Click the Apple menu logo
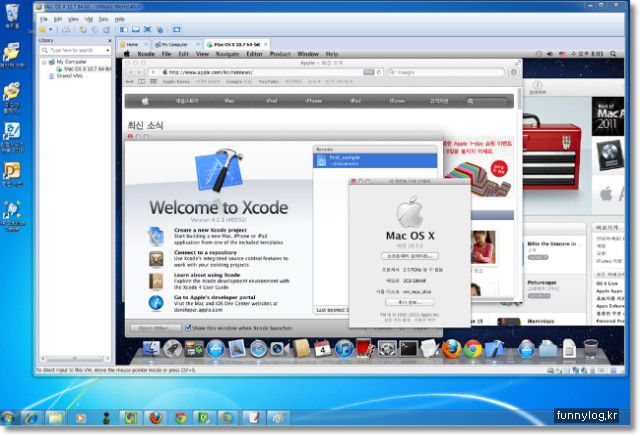This screenshot has height=436, width=640. tap(127, 54)
